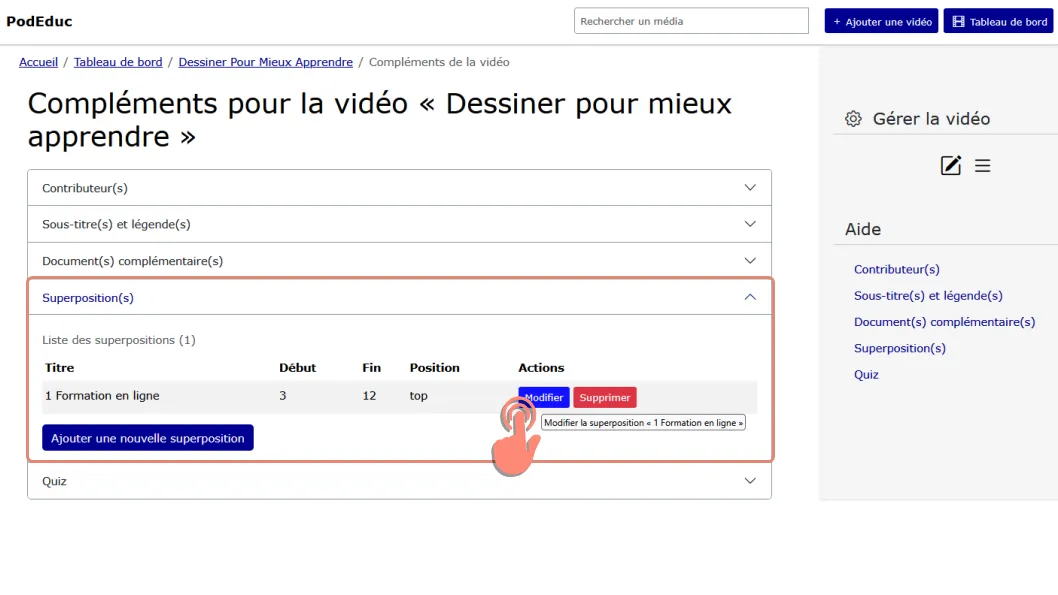The image size is (1058, 595).
Task: Click the Début value '3' cell
Action: click(x=283, y=396)
